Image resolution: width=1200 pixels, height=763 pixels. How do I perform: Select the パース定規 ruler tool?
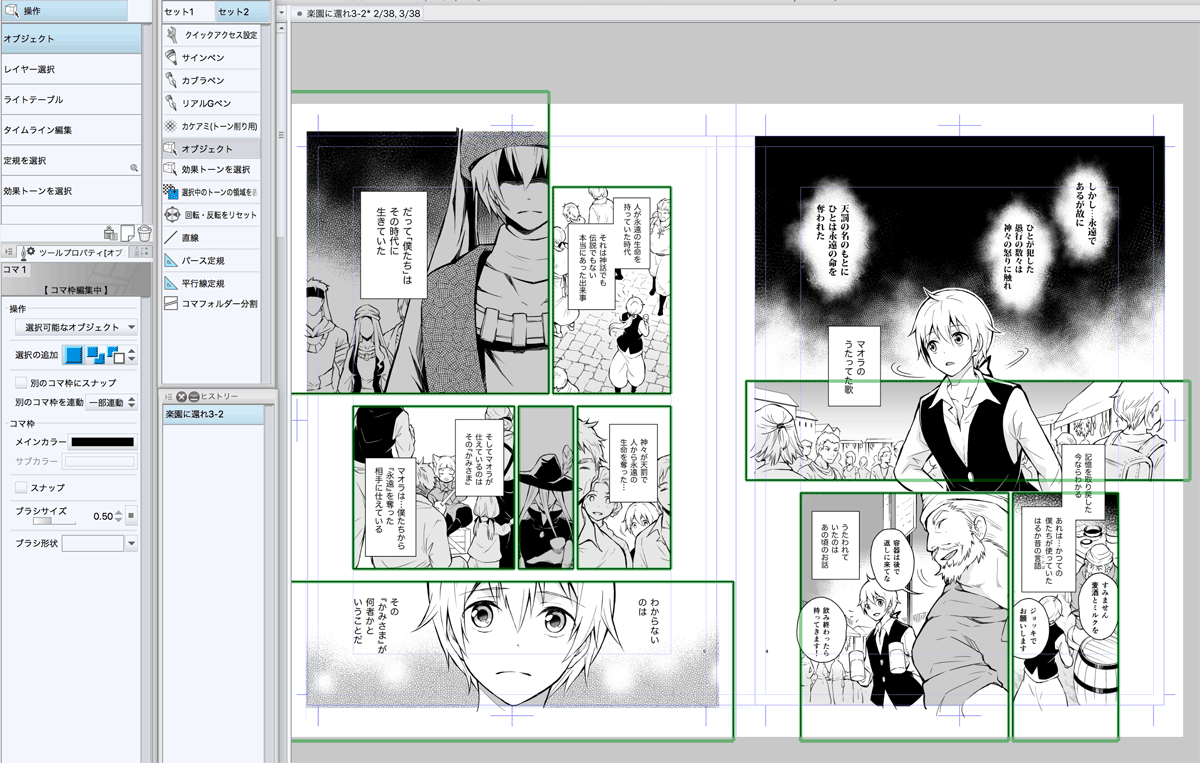click(x=211, y=260)
